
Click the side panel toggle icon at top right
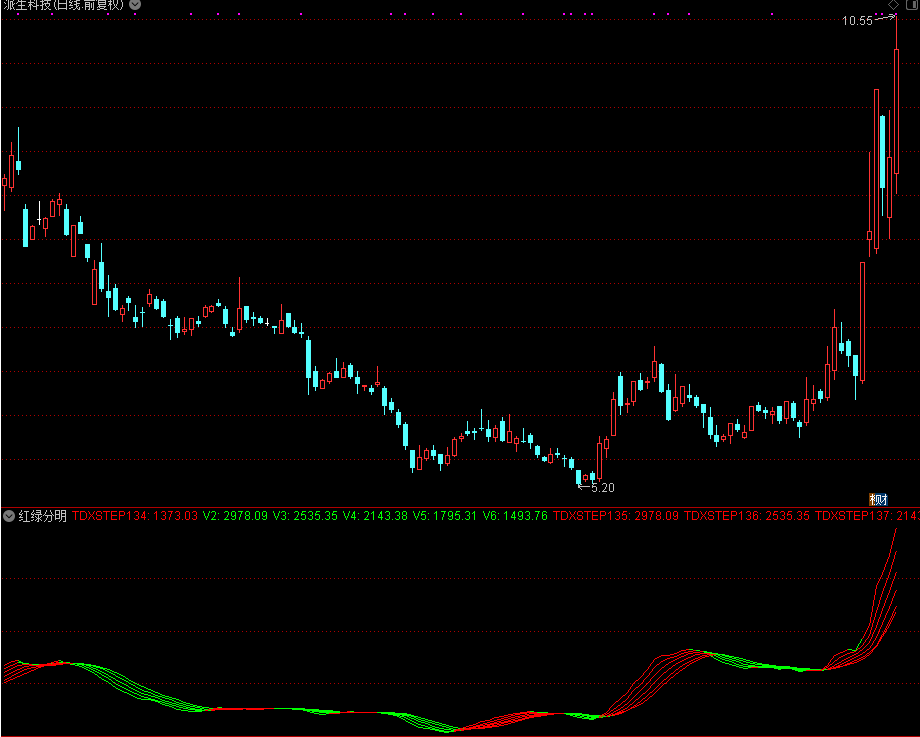914,5
